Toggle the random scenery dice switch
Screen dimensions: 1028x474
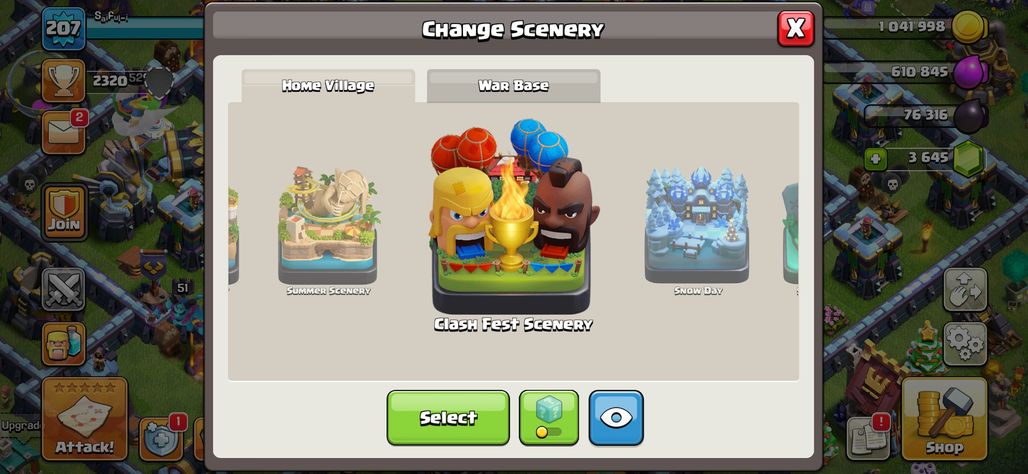(x=549, y=418)
